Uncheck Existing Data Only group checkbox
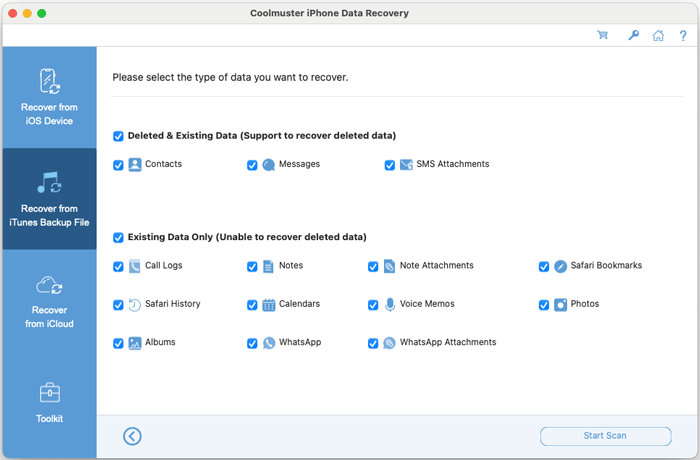The height and width of the screenshot is (460, 700). tap(118, 238)
